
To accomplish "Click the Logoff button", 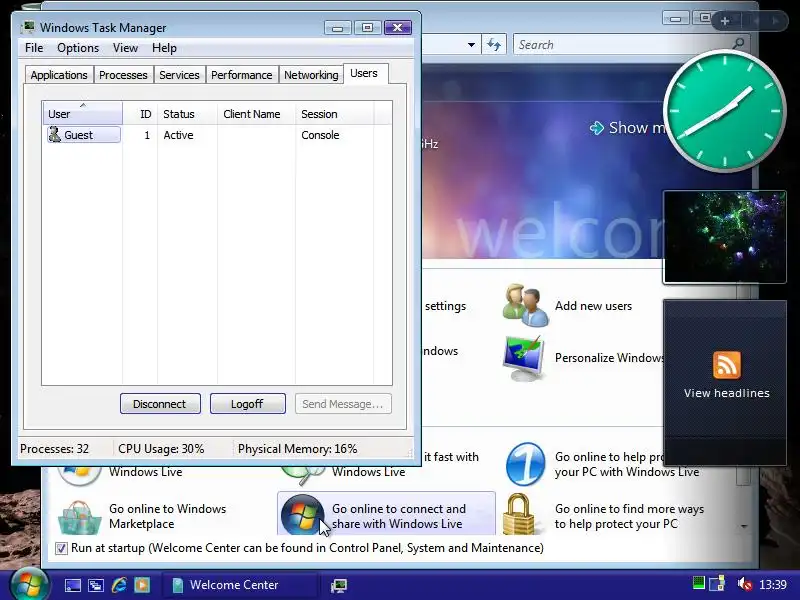I will [247, 404].
